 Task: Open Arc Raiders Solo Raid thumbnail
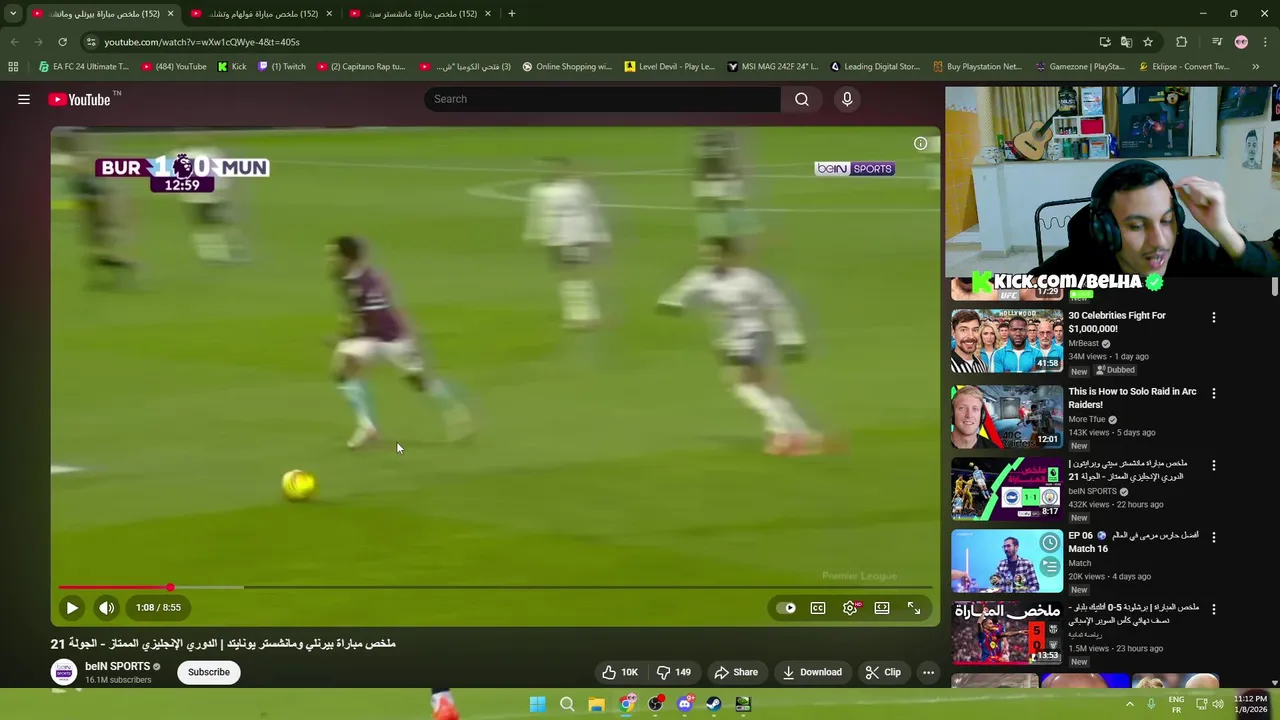pyautogui.click(x=1007, y=417)
